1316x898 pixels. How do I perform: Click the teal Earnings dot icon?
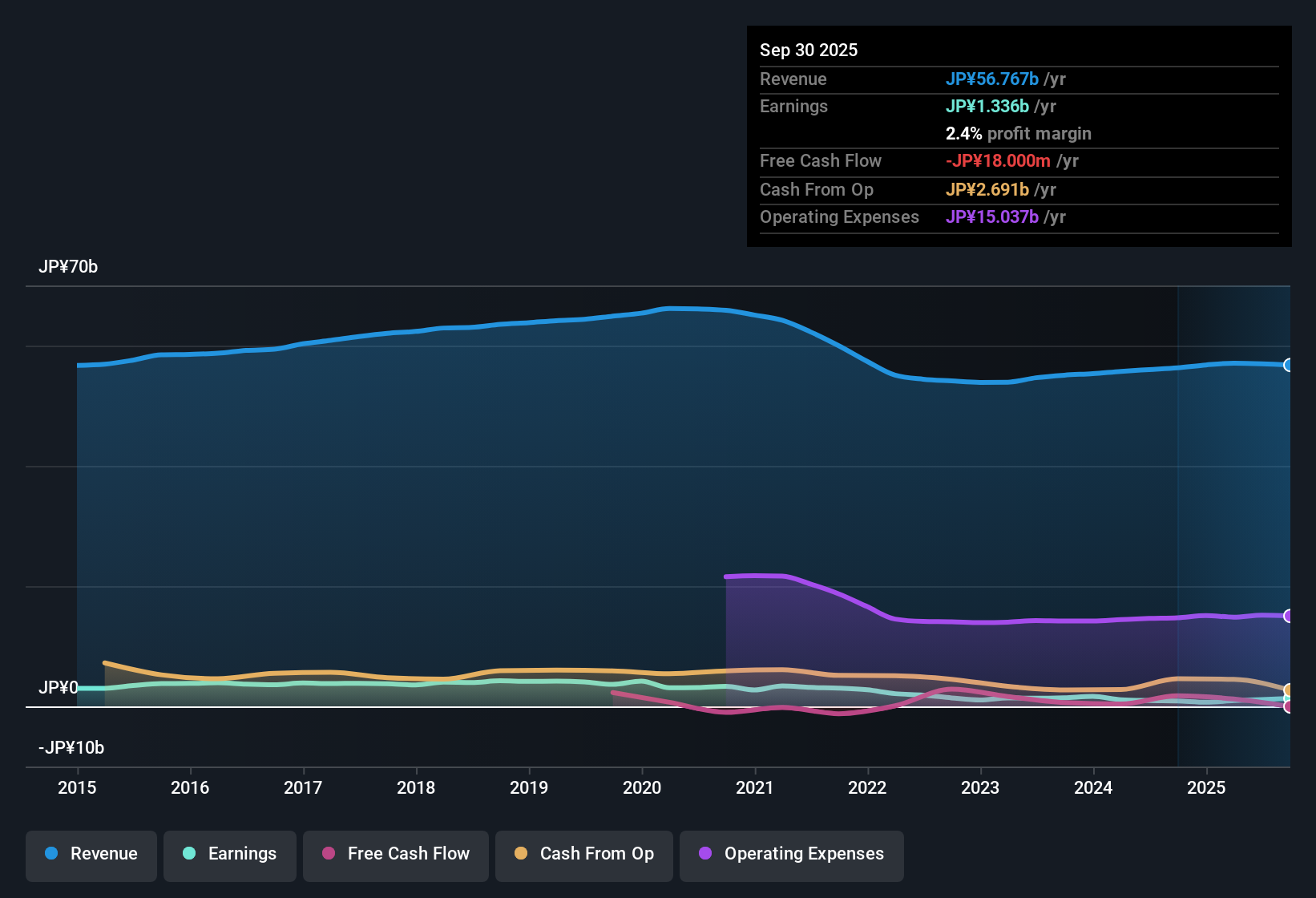coord(188,854)
